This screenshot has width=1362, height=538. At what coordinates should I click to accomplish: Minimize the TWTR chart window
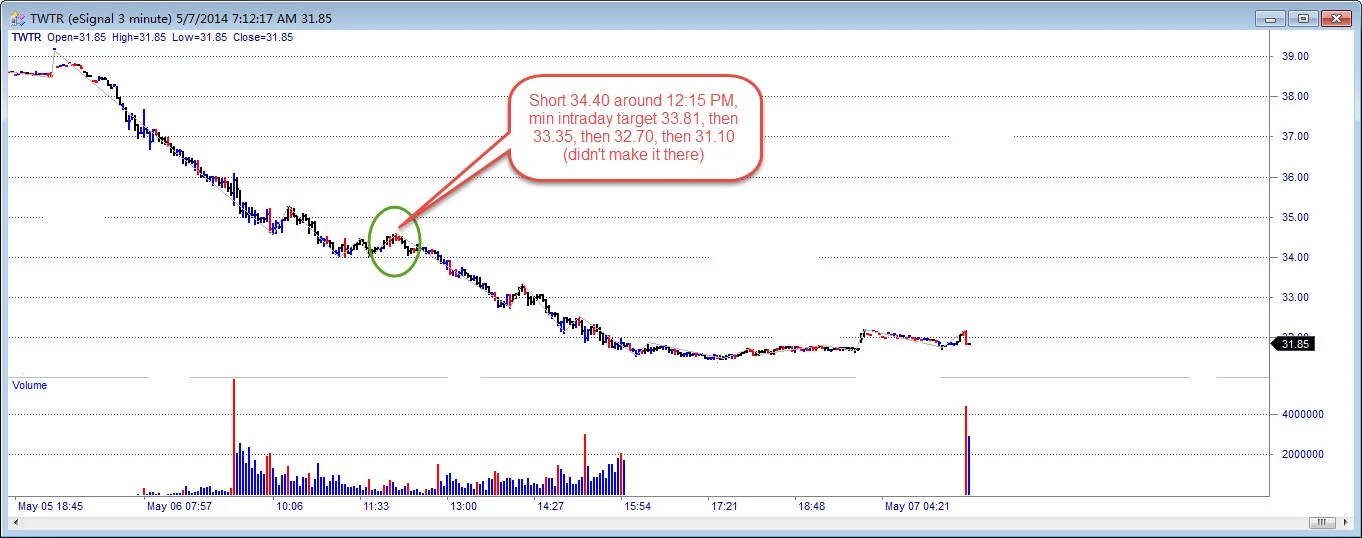click(x=1271, y=18)
